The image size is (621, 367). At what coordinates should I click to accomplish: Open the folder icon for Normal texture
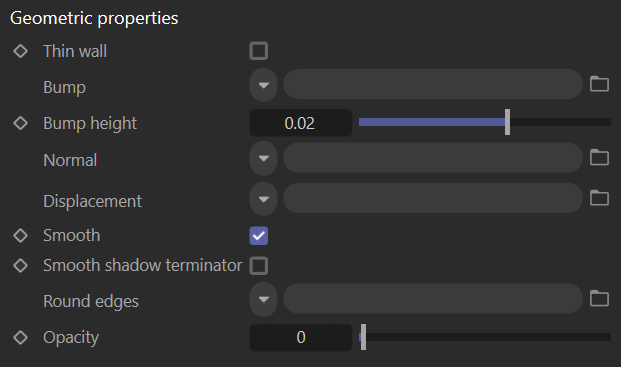(x=599, y=158)
